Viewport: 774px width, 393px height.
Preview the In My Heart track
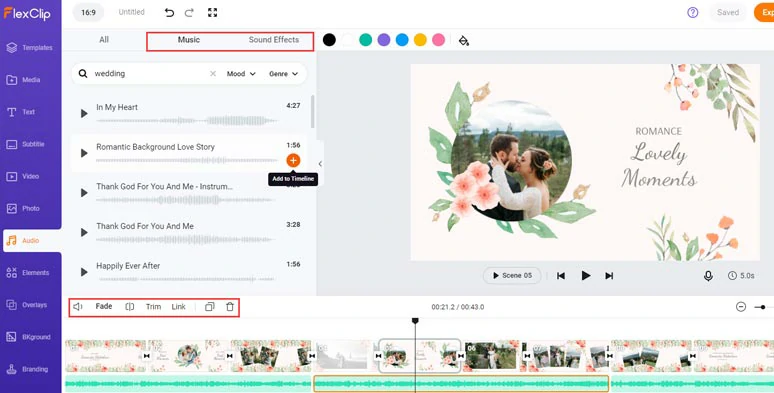[x=84, y=114]
